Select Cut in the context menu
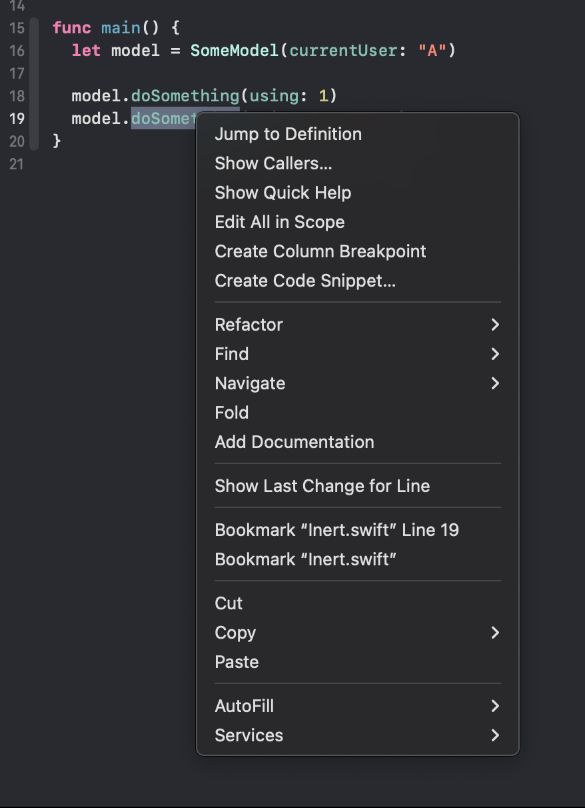The height and width of the screenshot is (808, 585). [357, 603]
